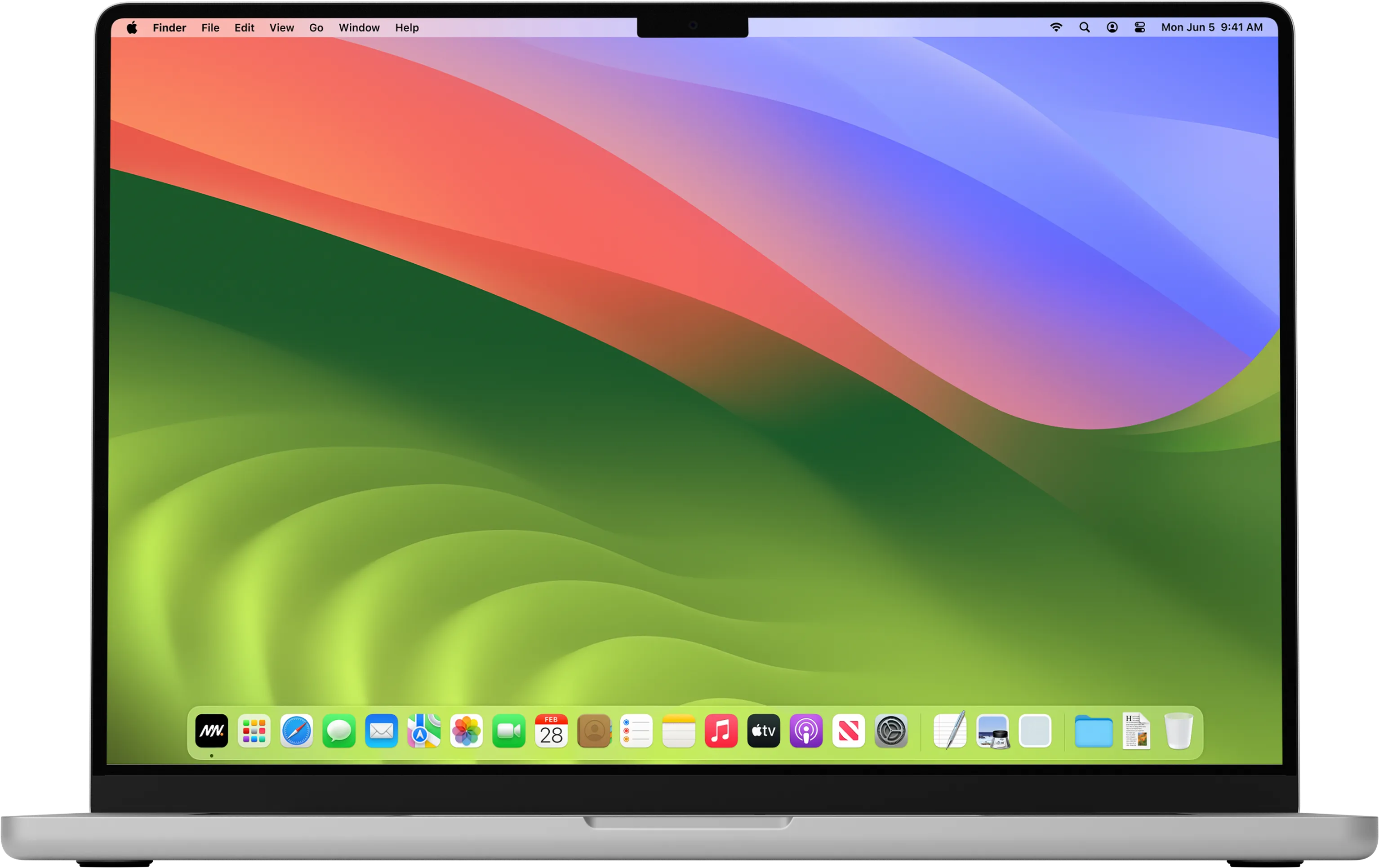Viewport: 1379px width, 868px height.
Task: Open Safari from the Dock
Action: 296,731
